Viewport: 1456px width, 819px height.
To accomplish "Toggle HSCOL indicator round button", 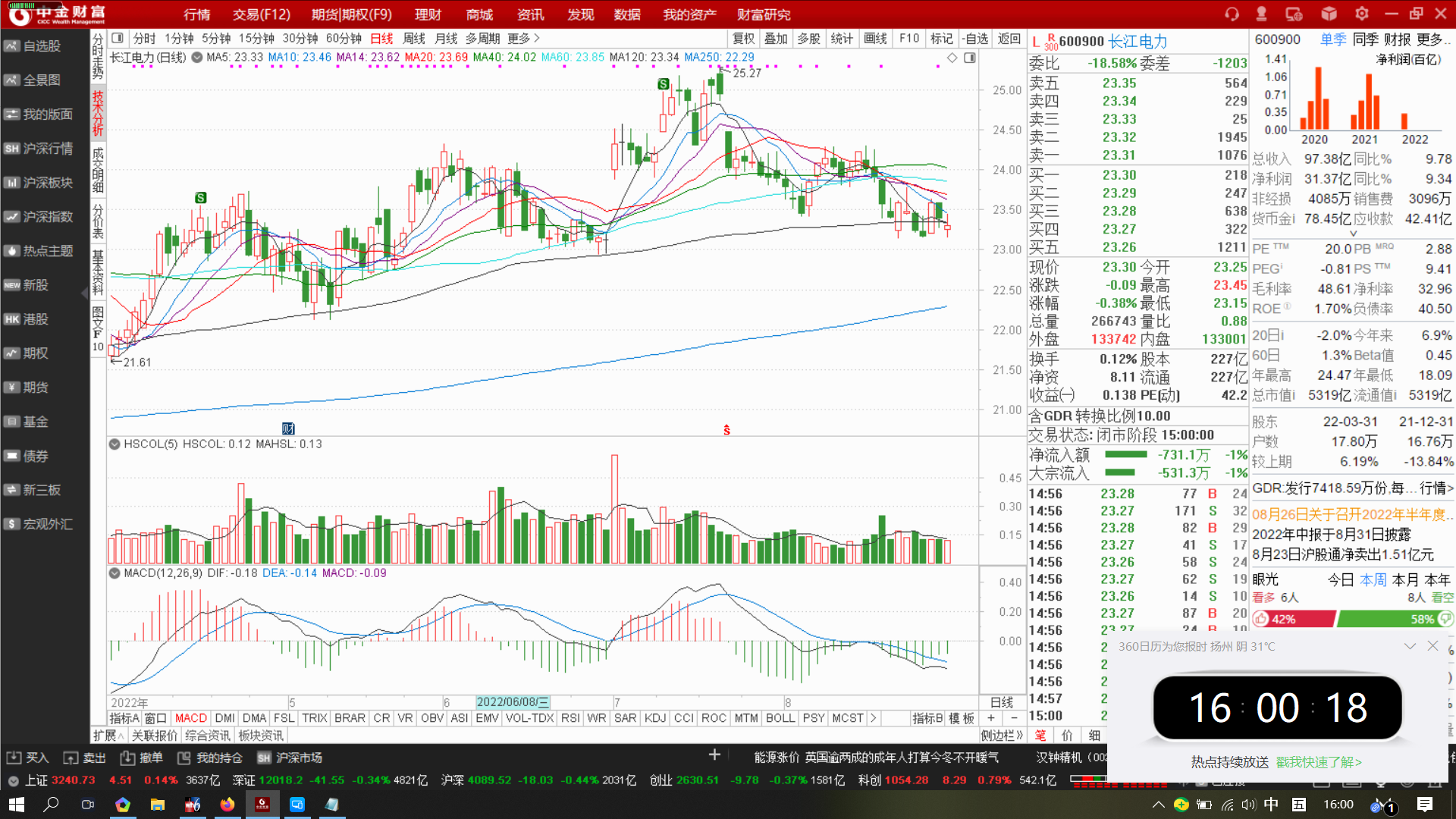I will tap(115, 444).
